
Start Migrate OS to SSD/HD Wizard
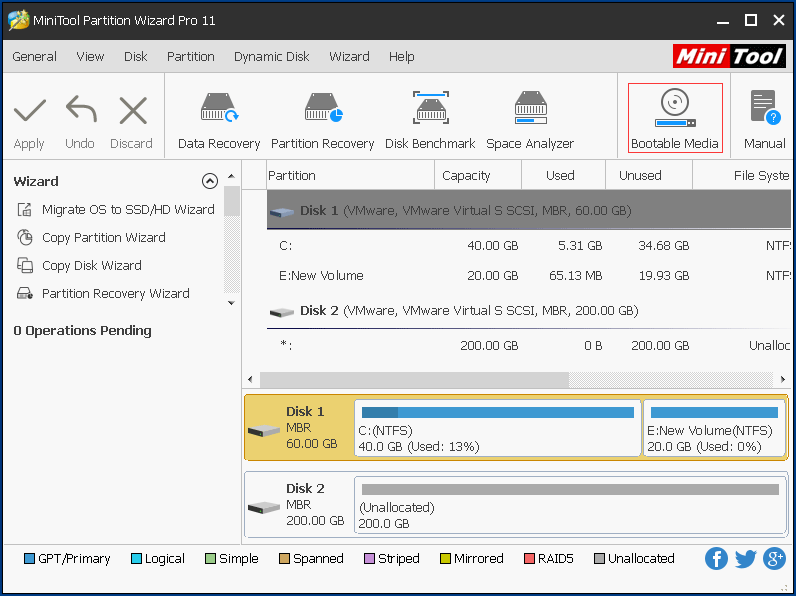pos(128,209)
